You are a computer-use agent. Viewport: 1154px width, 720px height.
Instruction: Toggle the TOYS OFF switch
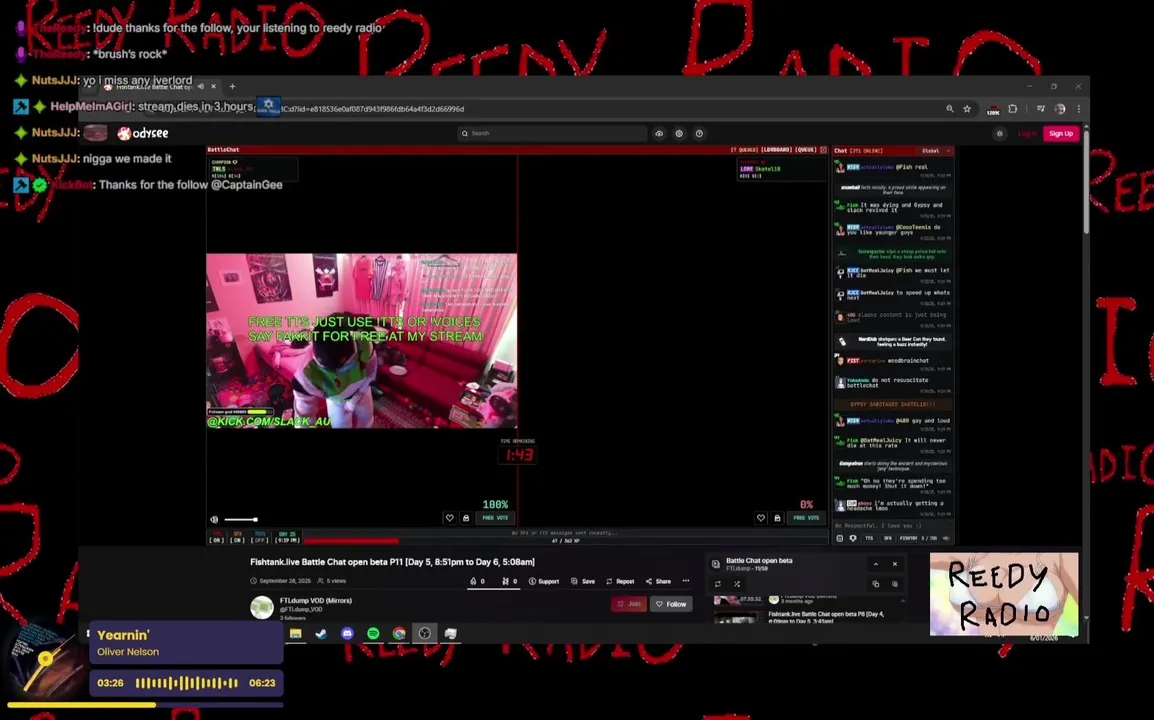tap(259, 537)
